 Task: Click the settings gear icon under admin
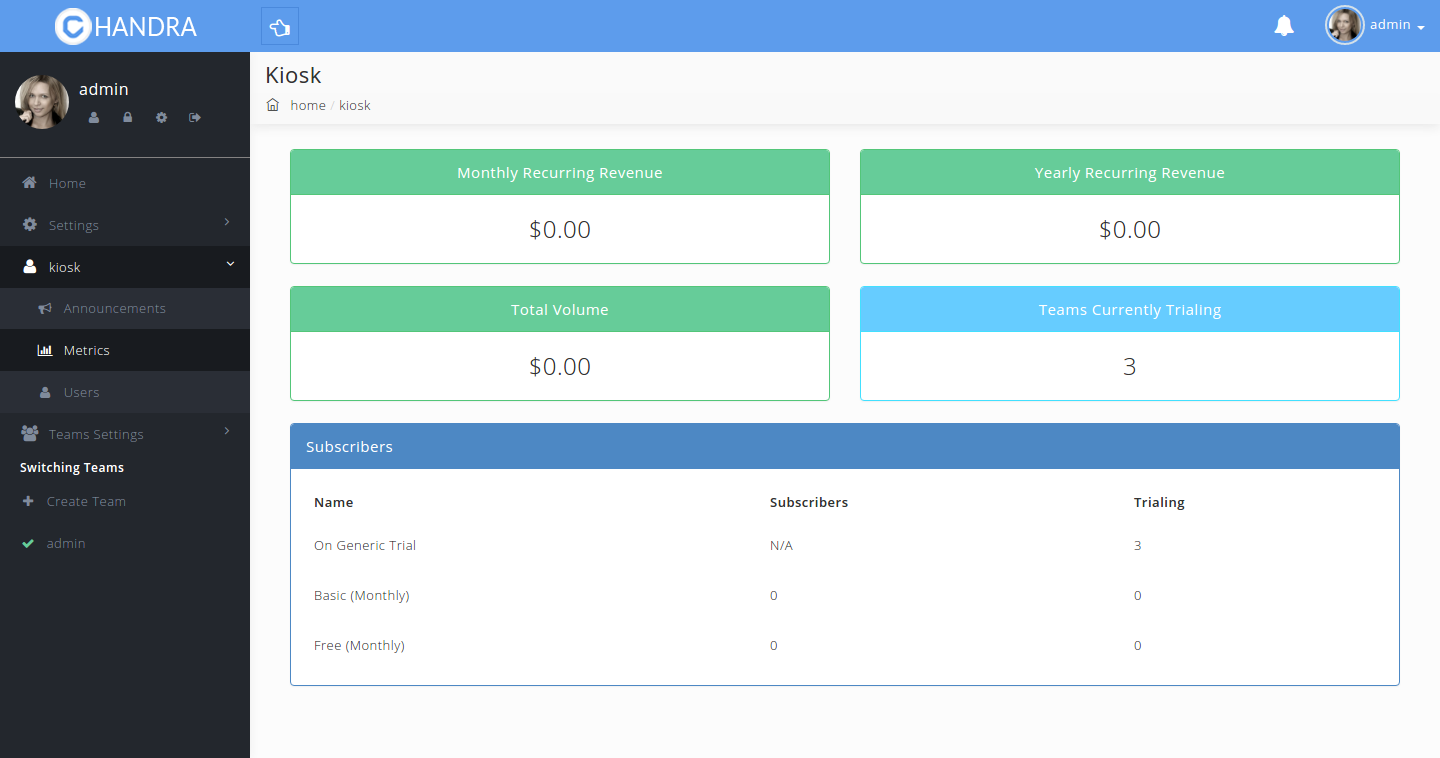(161, 117)
